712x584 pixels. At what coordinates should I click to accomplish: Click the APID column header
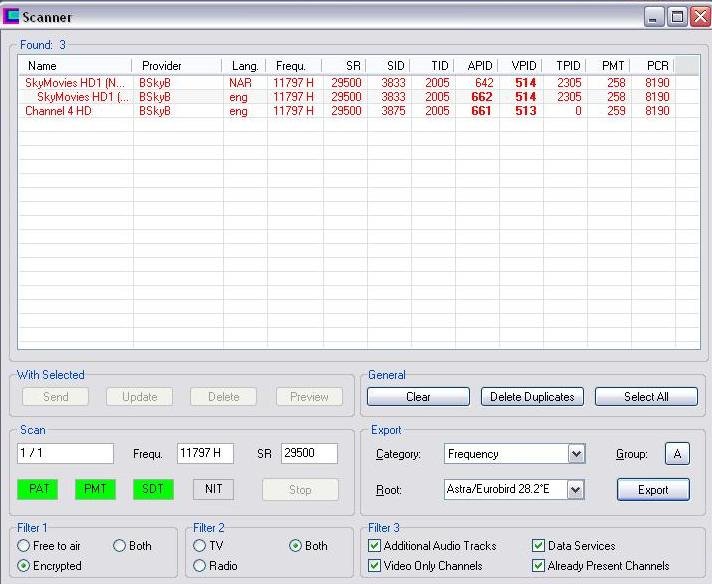point(478,66)
